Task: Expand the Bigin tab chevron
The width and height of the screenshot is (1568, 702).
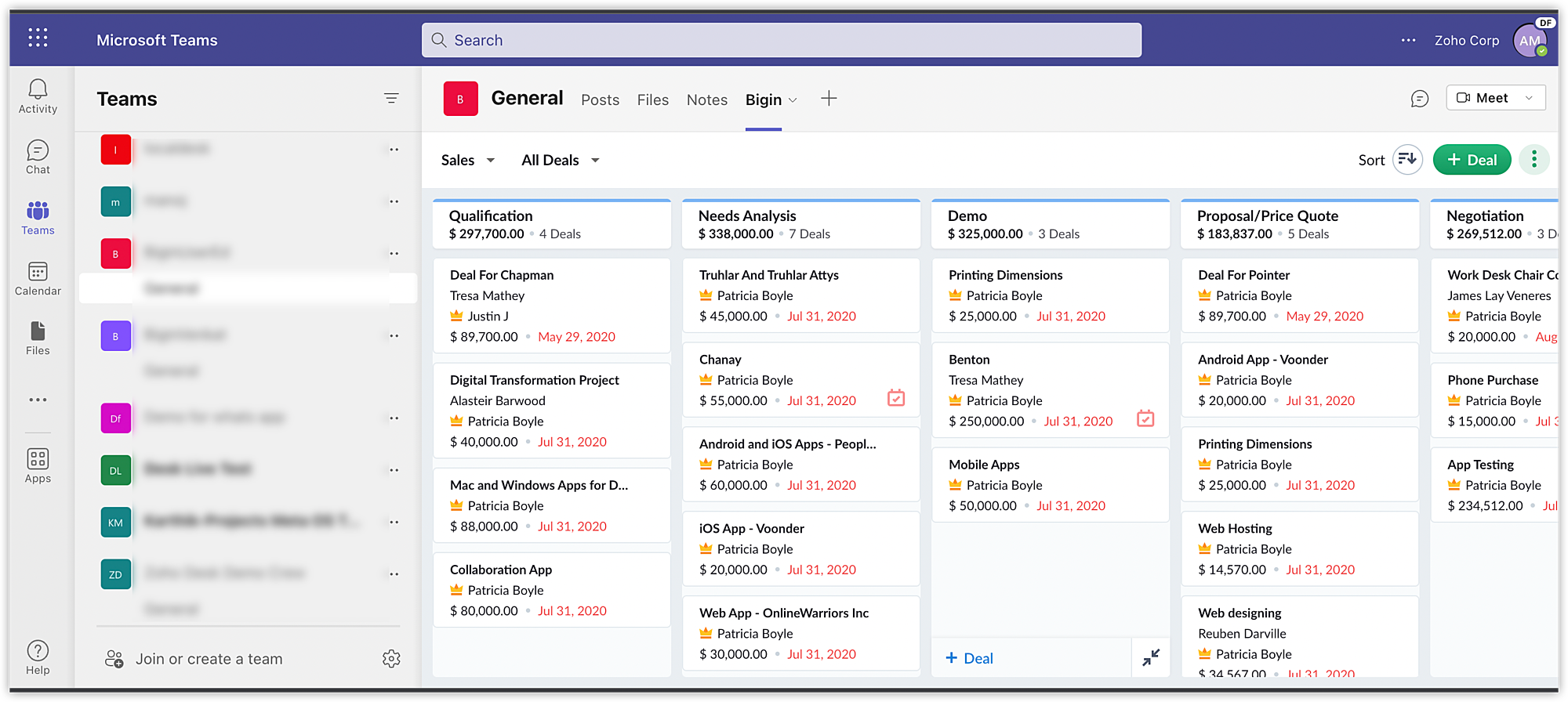Action: pyautogui.click(x=793, y=100)
